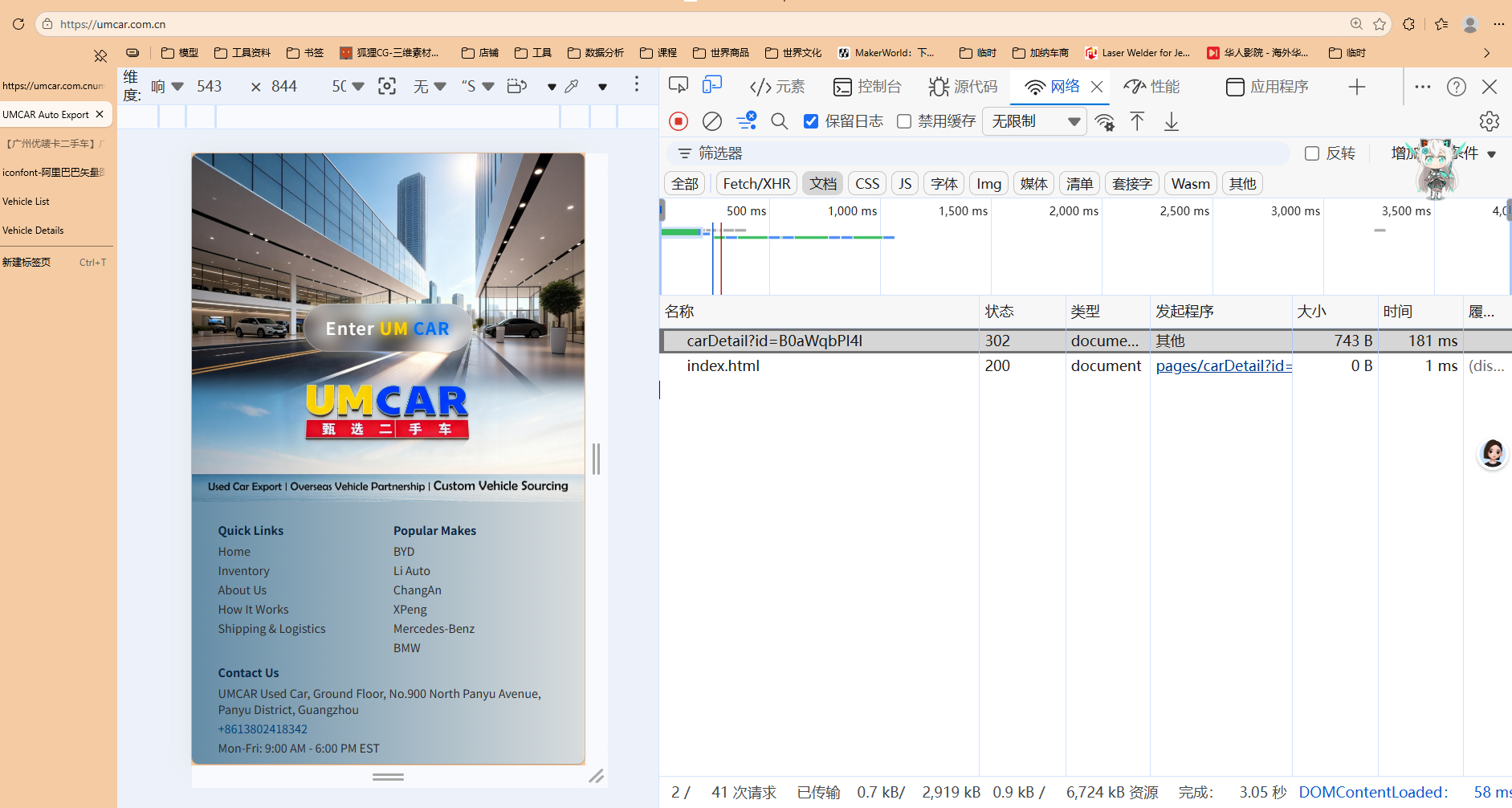This screenshot has width=1512, height=808.
Task: Open Inventory quick link
Action: point(243,571)
